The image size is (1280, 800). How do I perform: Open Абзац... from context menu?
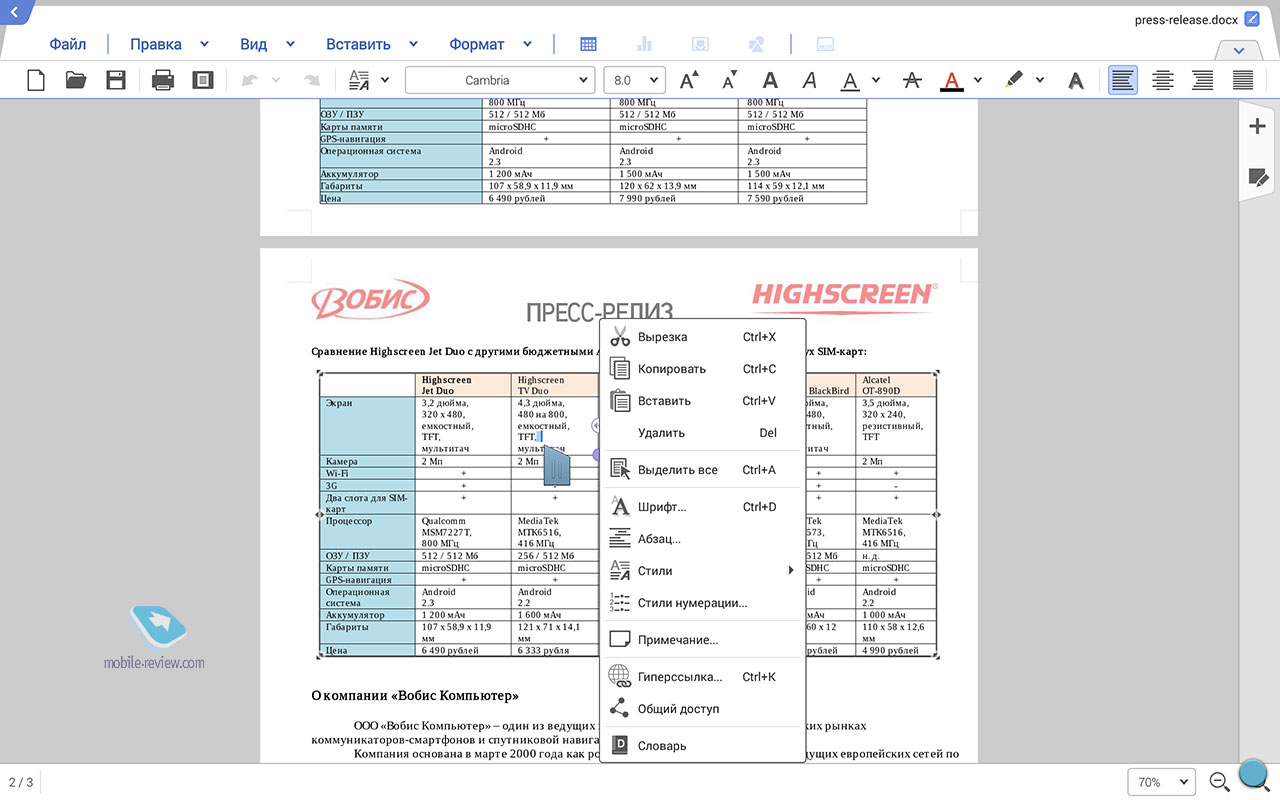point(702,539)
